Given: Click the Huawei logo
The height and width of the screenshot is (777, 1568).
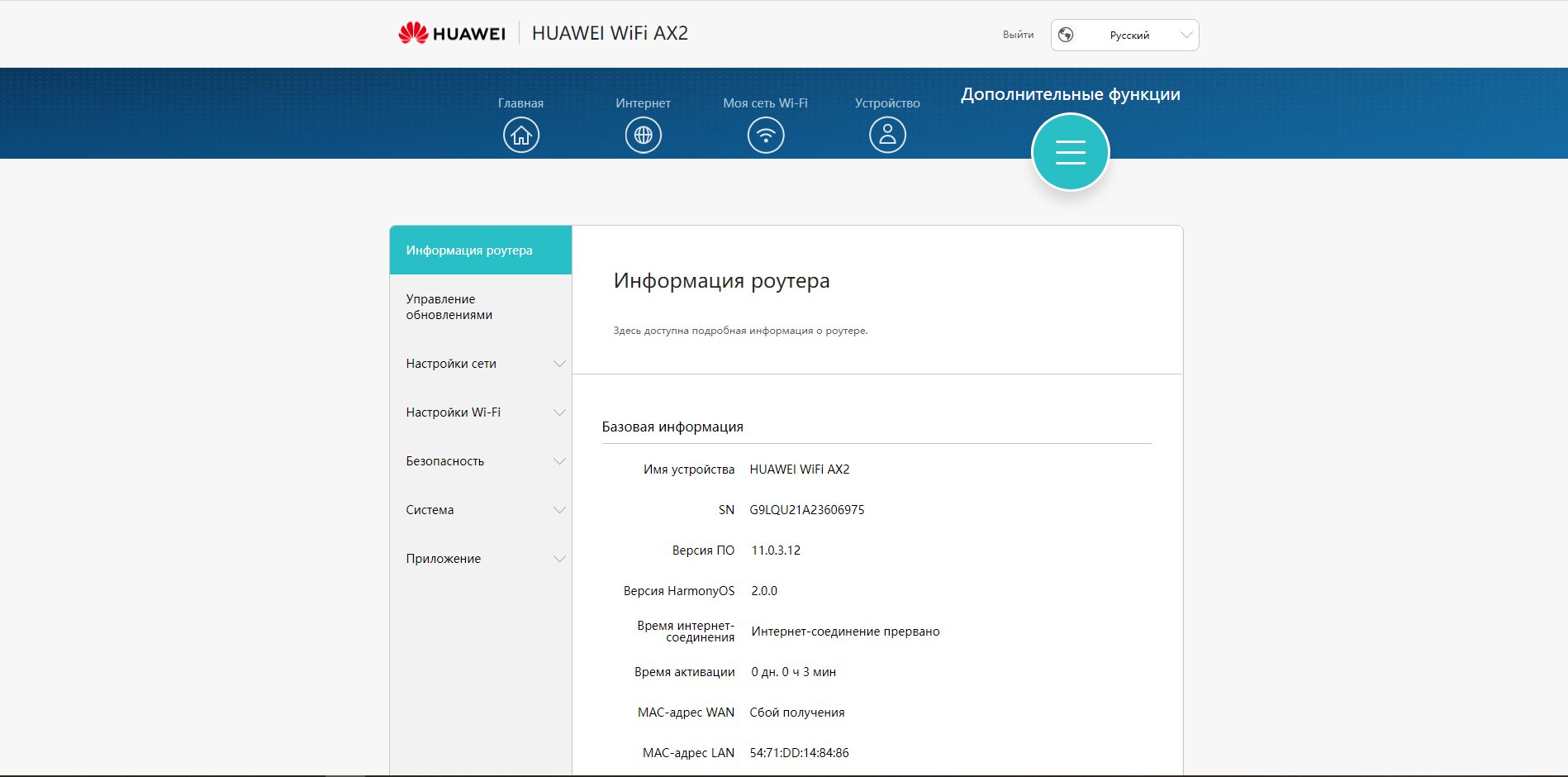Looking at the screenshot, I should point(451,33).
